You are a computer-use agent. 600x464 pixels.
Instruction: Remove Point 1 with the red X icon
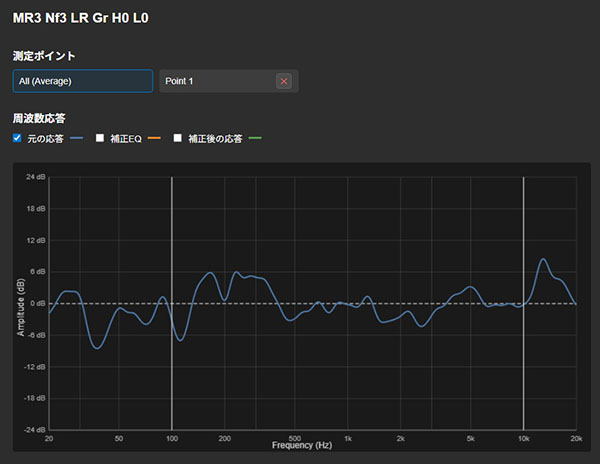click(x=284, y=81)
